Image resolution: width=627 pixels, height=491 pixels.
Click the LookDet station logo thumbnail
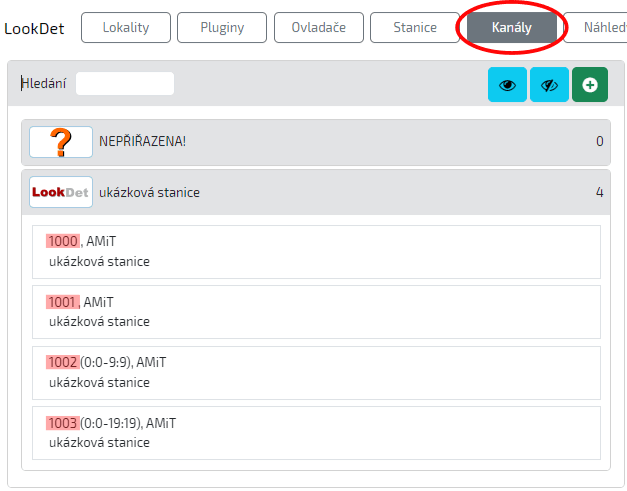[61, 192]
